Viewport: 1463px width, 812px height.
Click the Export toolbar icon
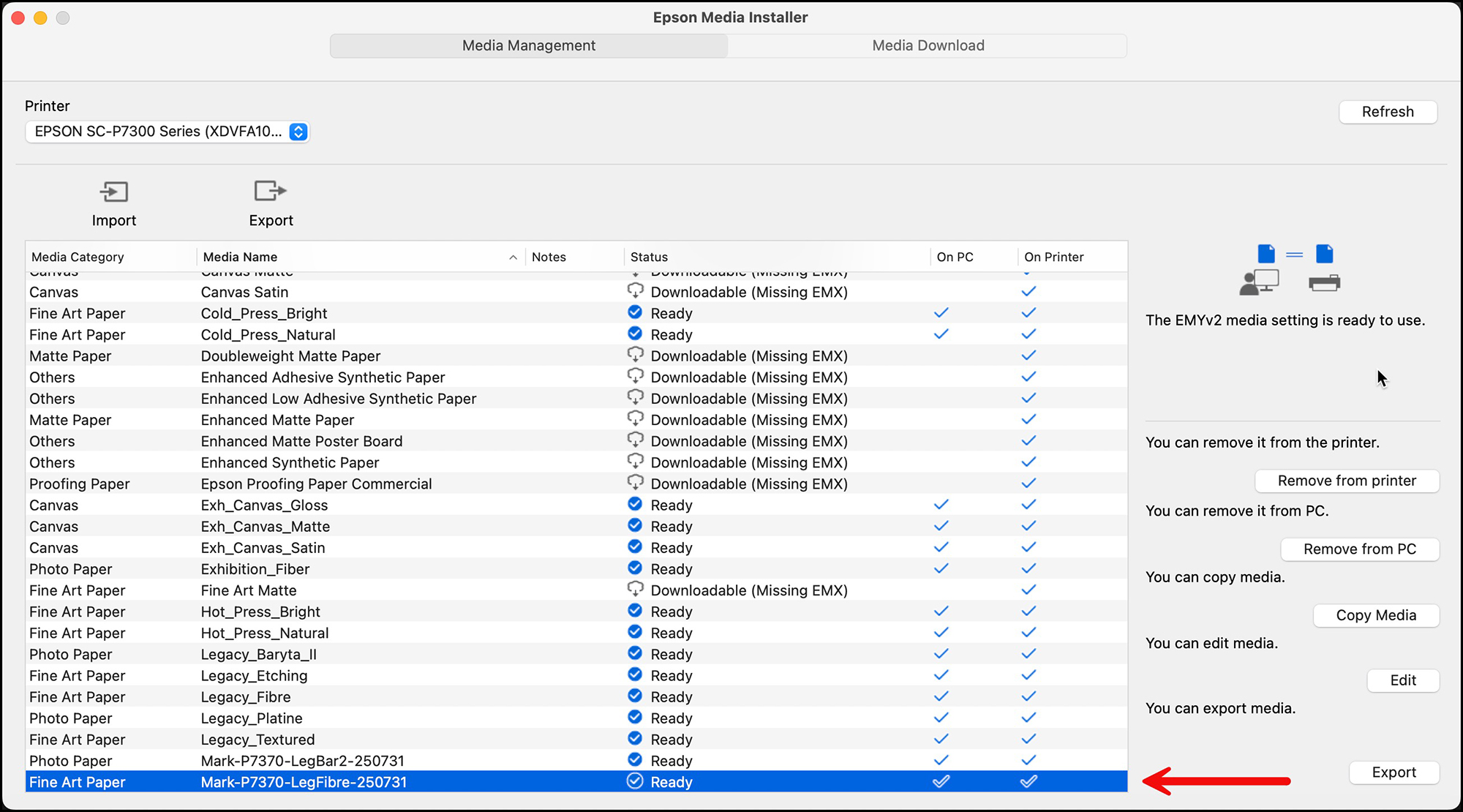coord(270,191)
